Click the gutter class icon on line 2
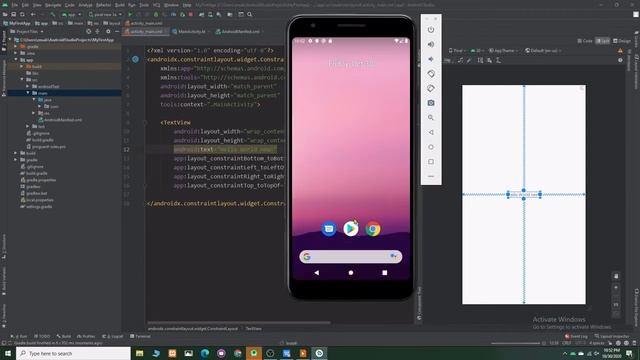 136,60
